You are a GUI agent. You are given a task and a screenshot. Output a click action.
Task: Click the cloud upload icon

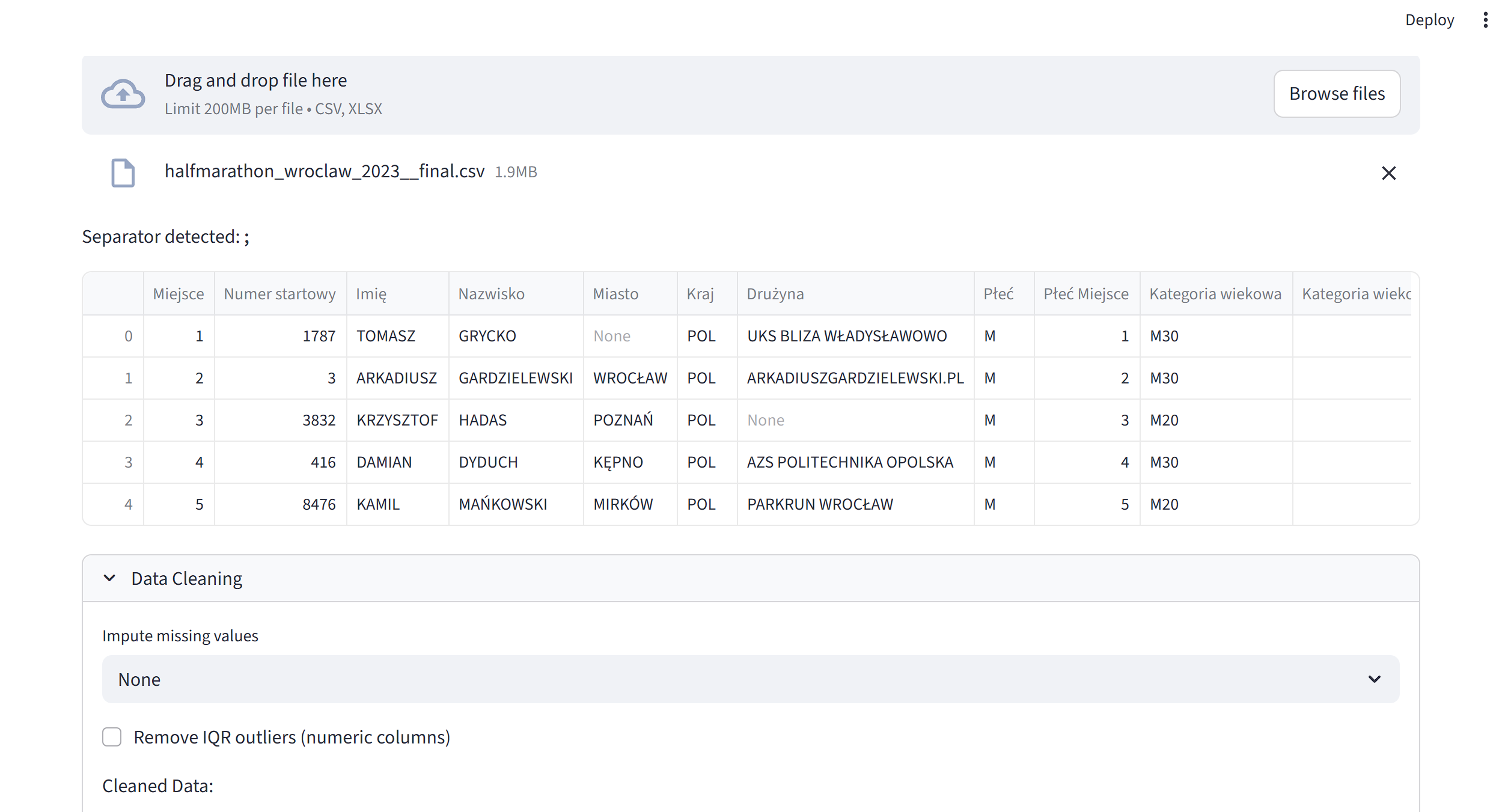(123, 94)
